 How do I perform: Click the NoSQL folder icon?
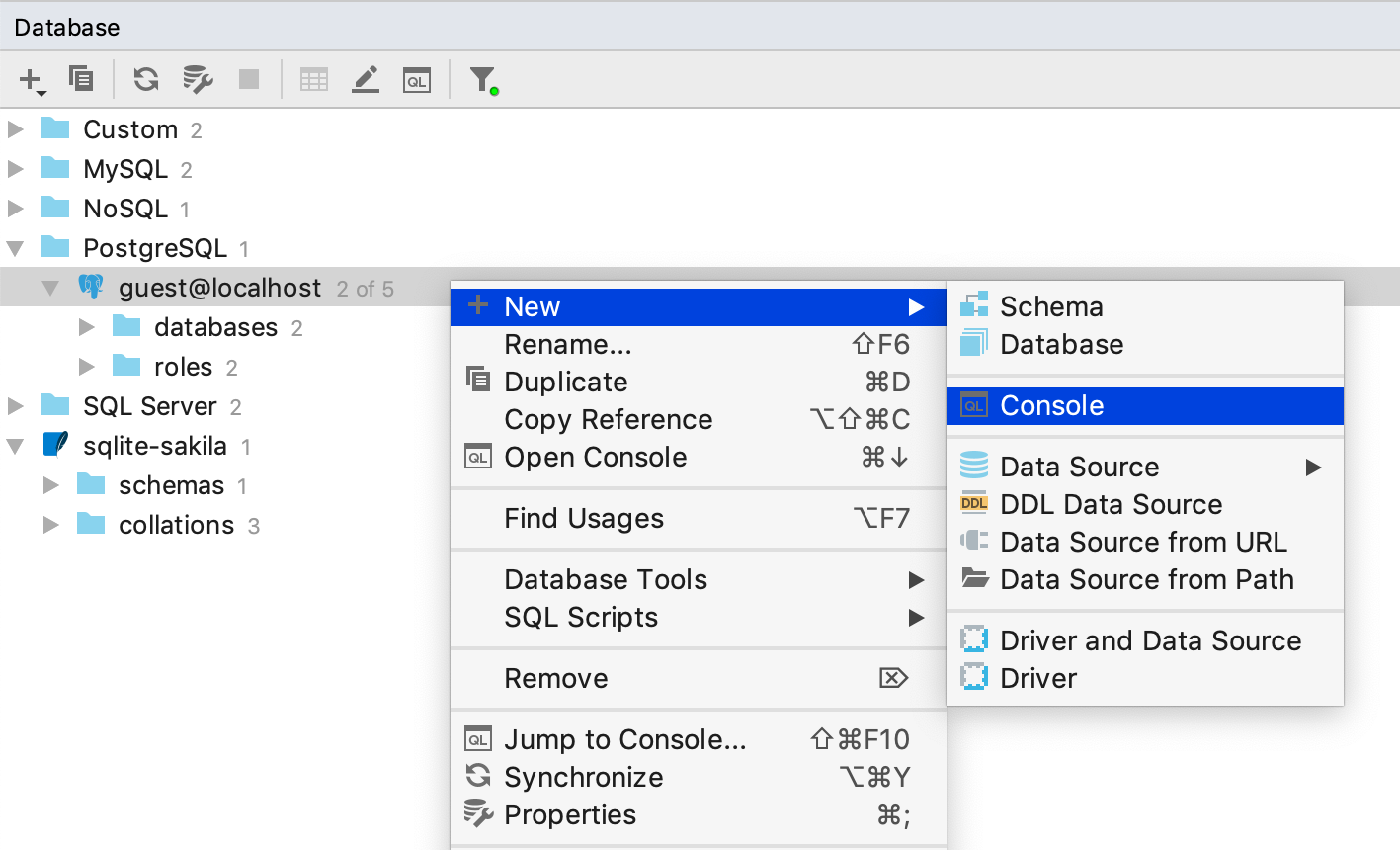55,208
